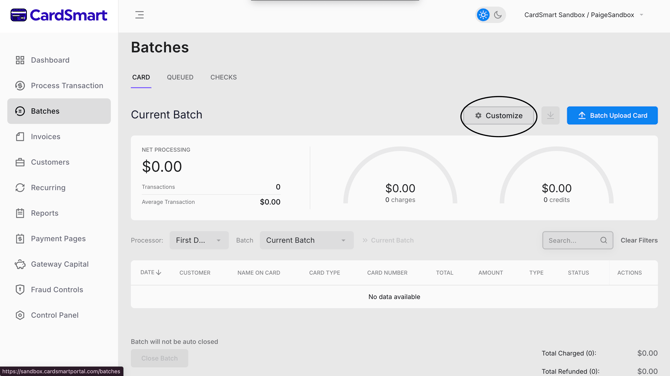Screen dimensions: 670x376
Task: Open the Current Batch dropdown
Action: pos(306,240)
